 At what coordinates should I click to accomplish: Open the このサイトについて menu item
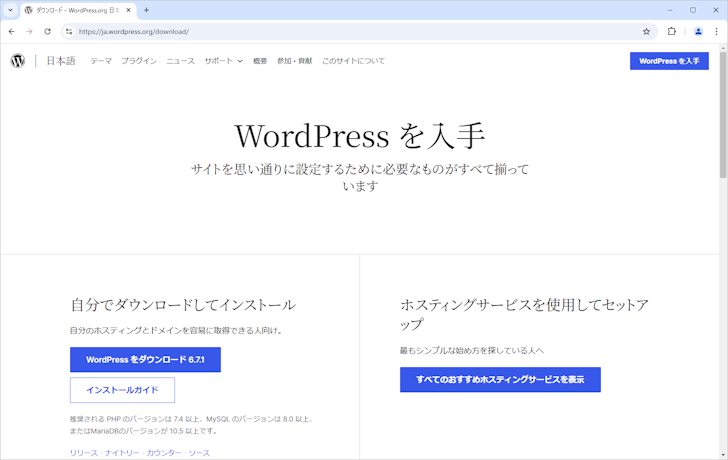click(353, 61)
